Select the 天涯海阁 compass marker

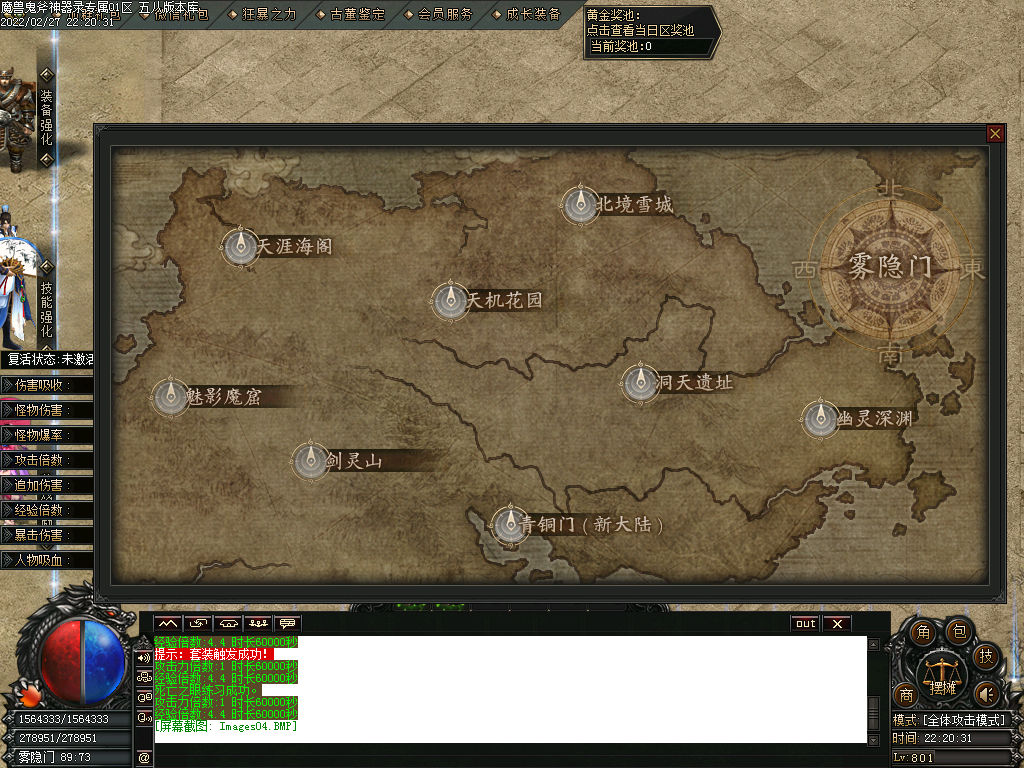pyautogui.click(x=240, y=246)
